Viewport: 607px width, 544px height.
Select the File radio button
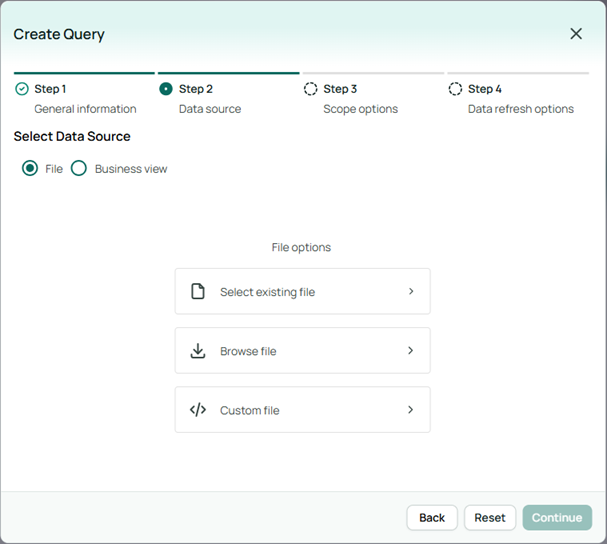[x=30, y=168]
